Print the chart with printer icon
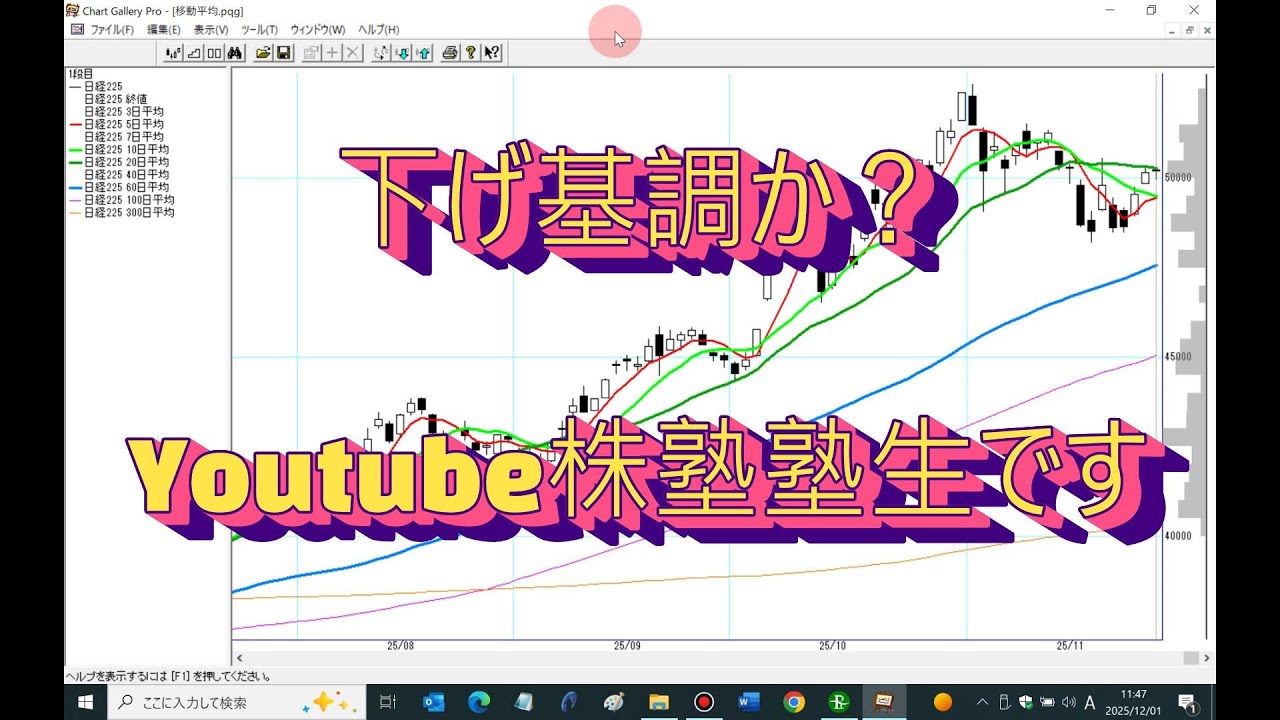The width and height of the screenshot is (1280, 720). click(450, 53)
